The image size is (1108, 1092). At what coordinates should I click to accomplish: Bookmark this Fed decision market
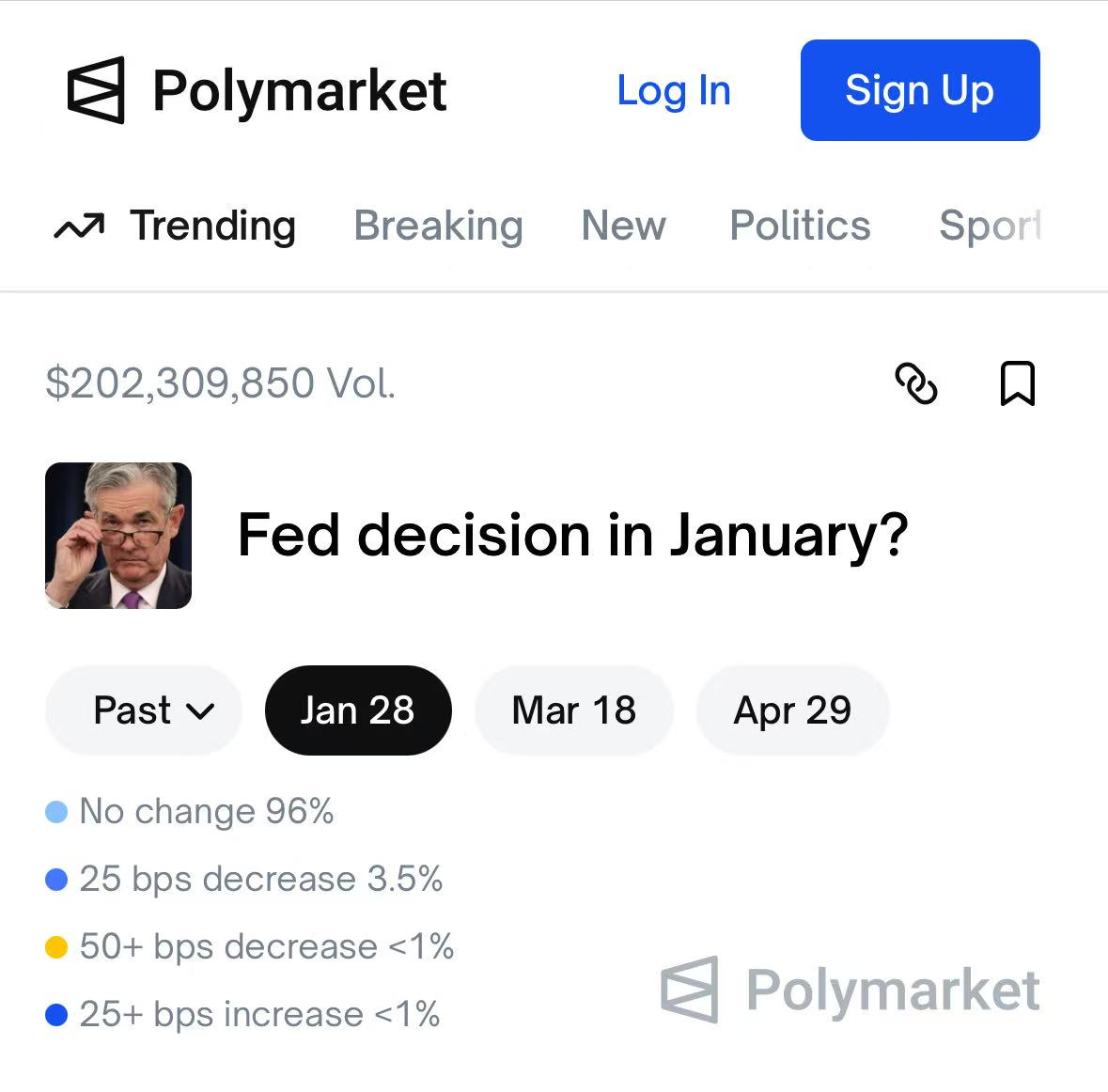pos(1017,383)
